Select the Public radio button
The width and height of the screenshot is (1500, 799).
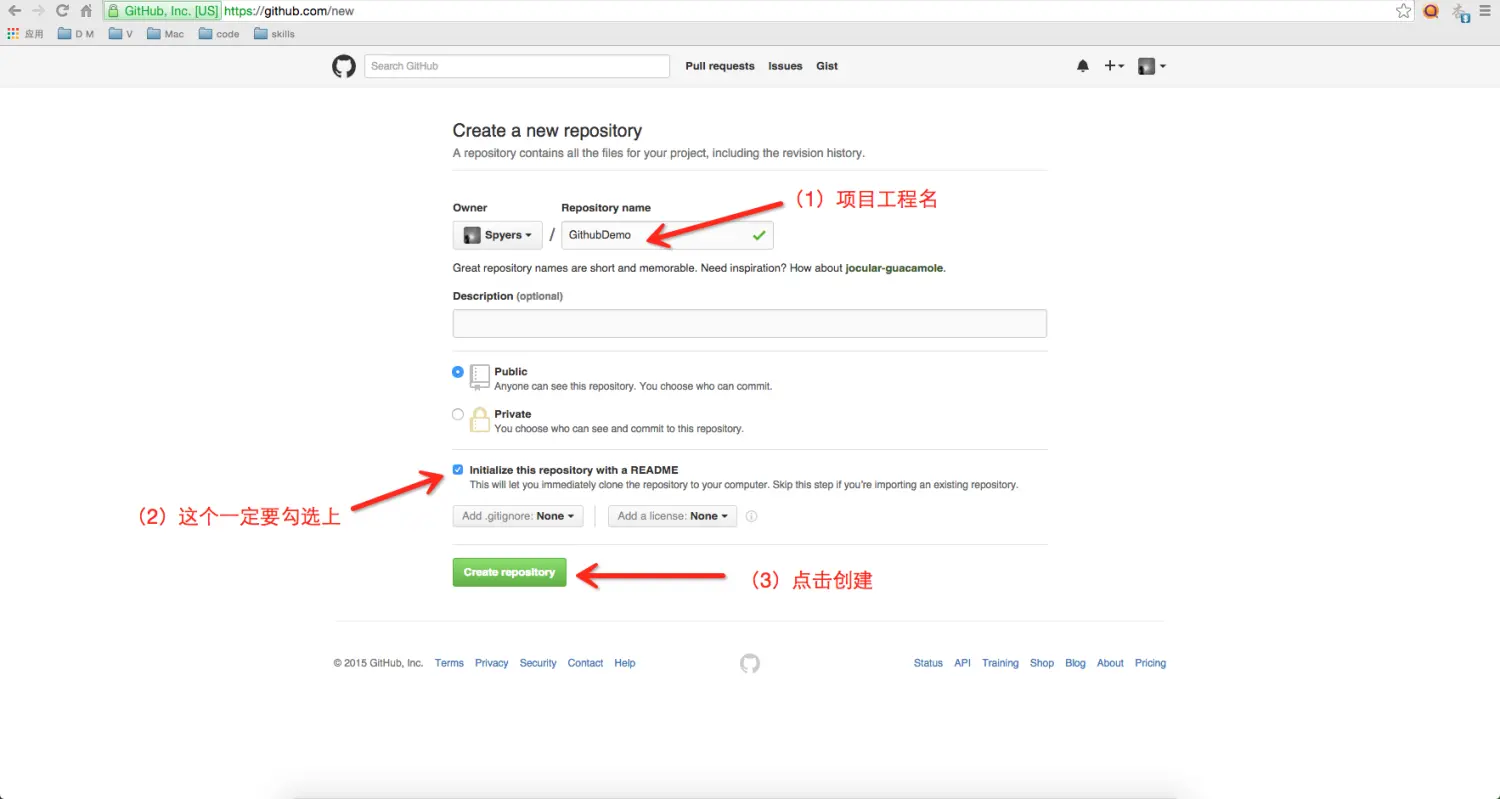[458, 372]
